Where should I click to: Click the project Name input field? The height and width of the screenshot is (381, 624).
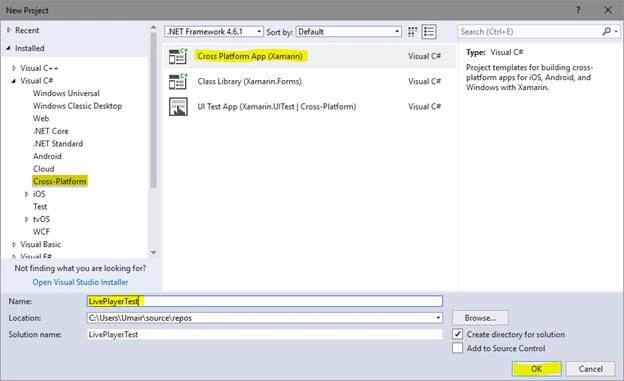click(x=265, y=301)
